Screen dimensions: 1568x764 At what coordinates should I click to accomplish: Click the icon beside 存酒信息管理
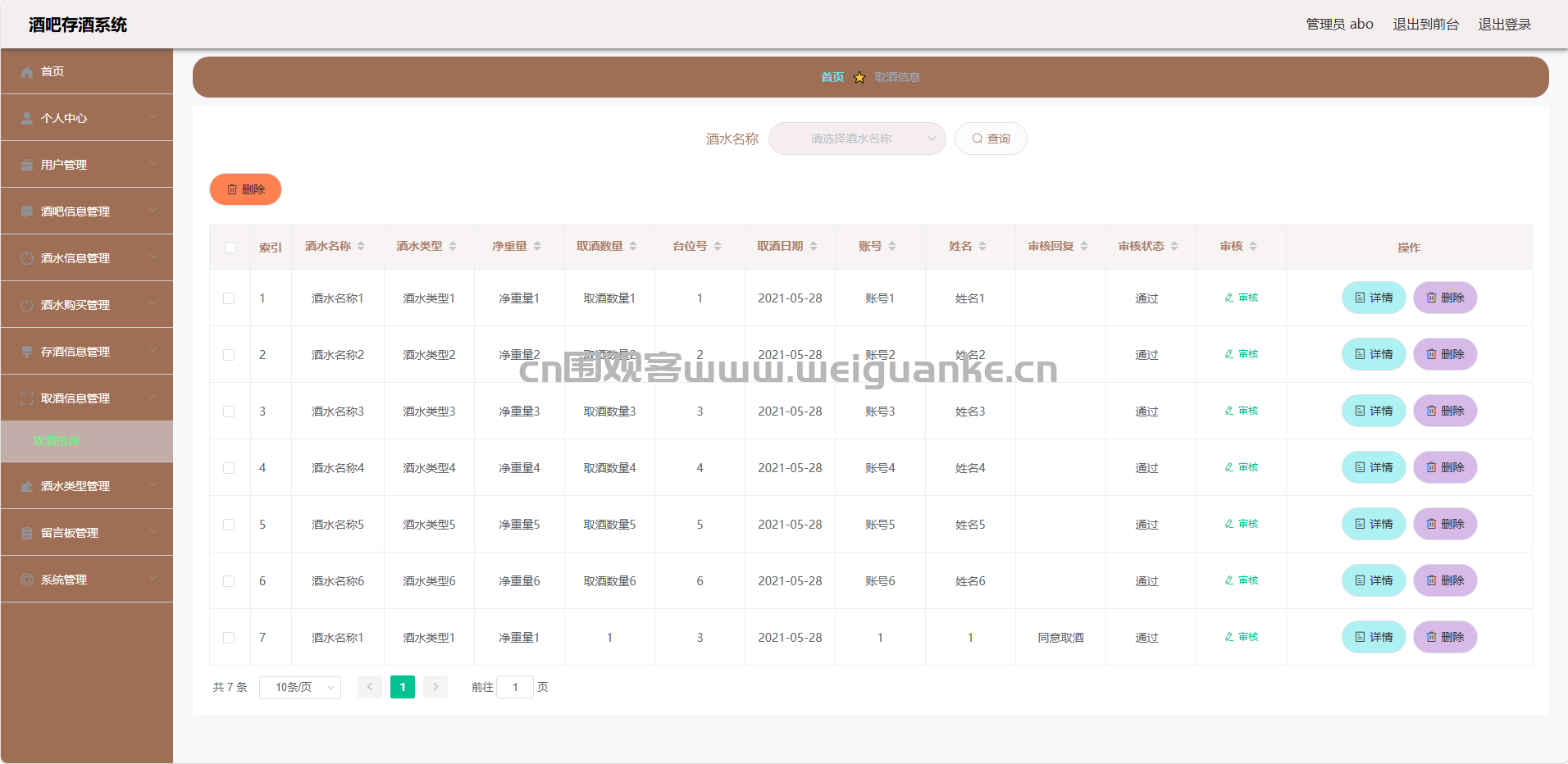(27, 352)
